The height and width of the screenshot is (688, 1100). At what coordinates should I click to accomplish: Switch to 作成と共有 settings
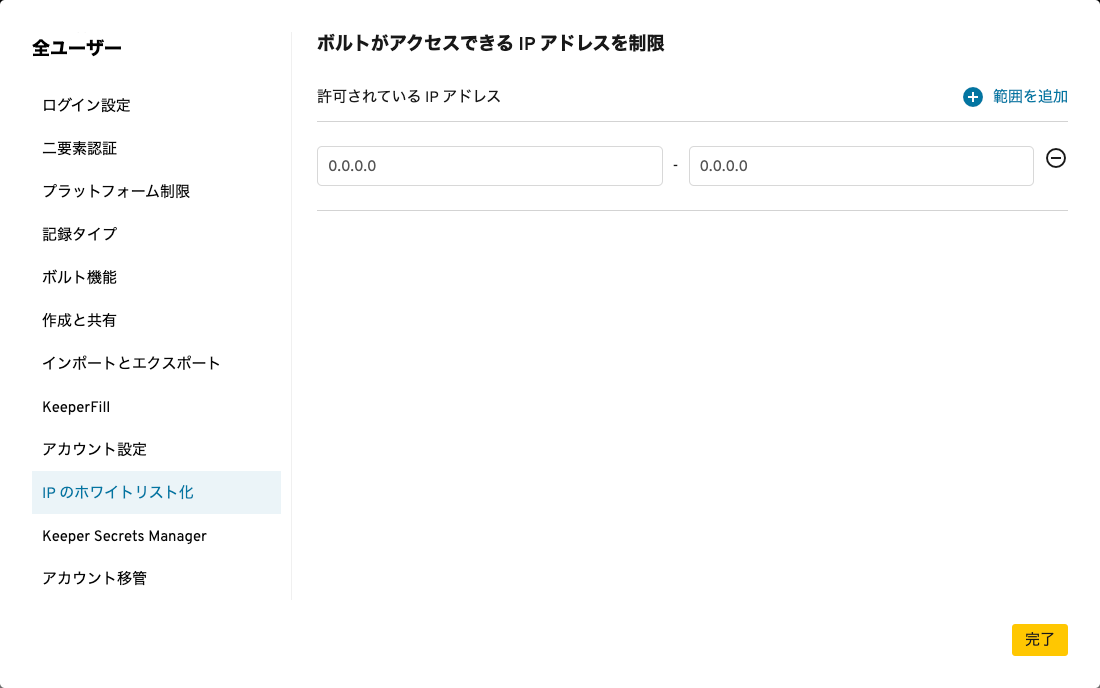click(x=80, y=320)
